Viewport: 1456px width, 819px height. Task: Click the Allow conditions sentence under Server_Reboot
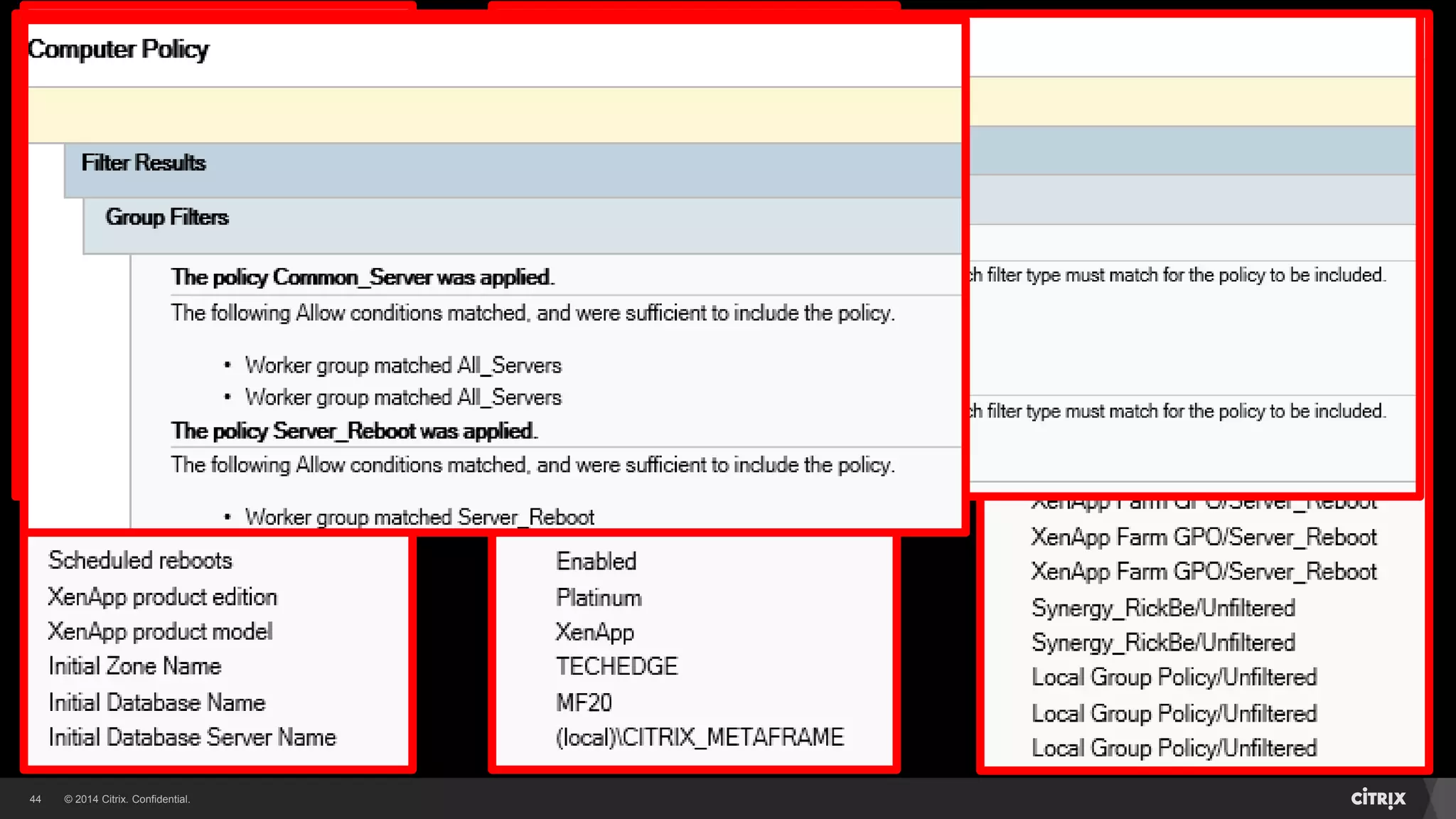[532, 465]
